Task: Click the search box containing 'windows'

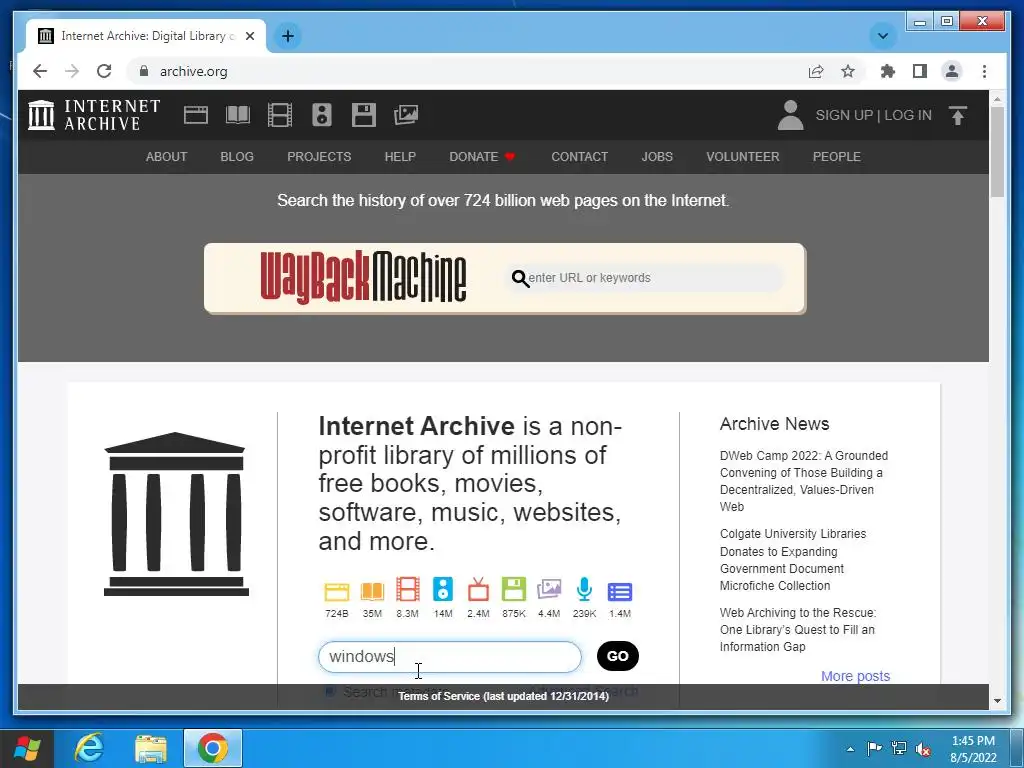Action: [449, 656]
